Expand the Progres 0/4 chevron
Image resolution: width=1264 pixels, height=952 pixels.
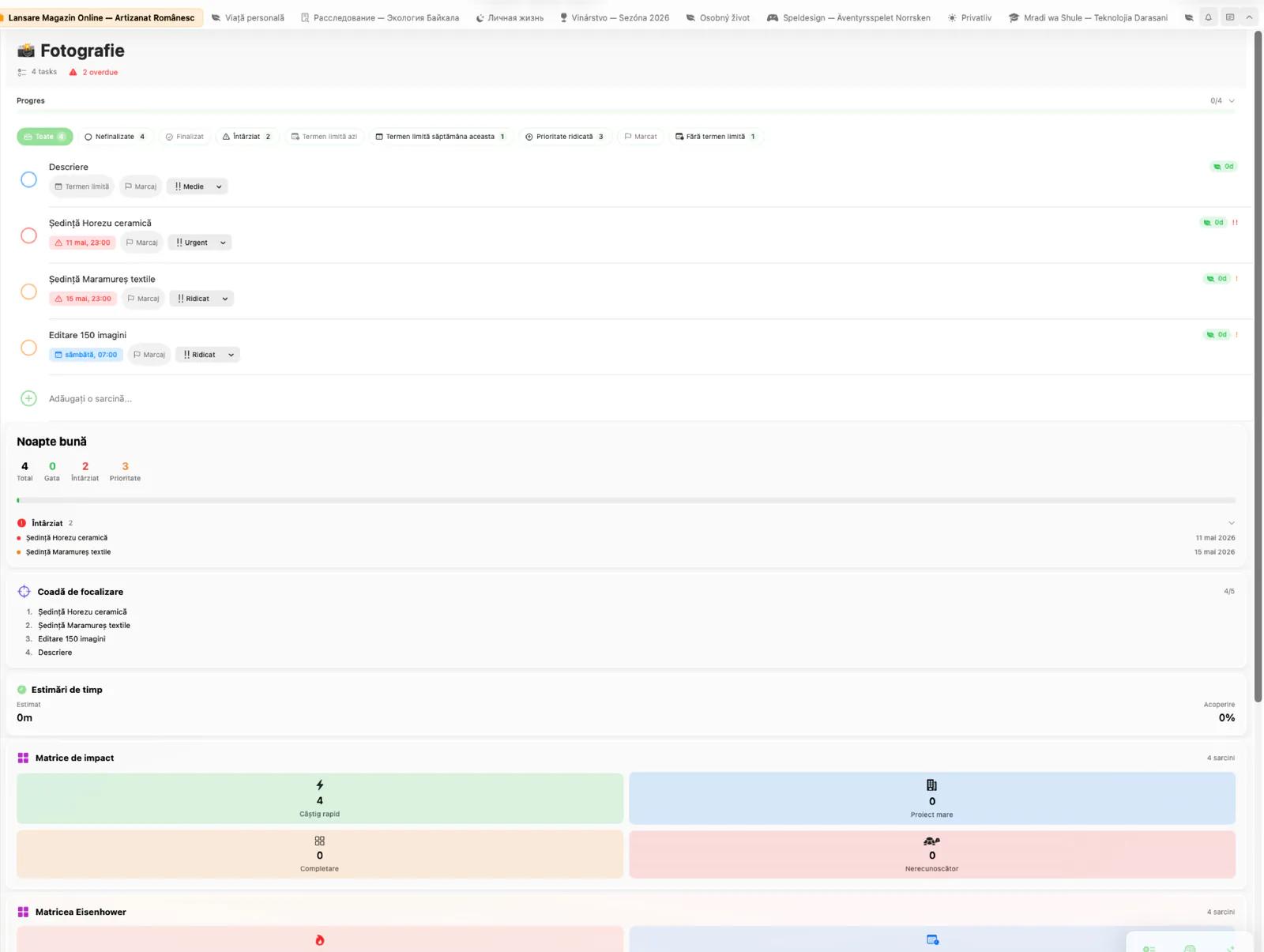point(1232,101)
